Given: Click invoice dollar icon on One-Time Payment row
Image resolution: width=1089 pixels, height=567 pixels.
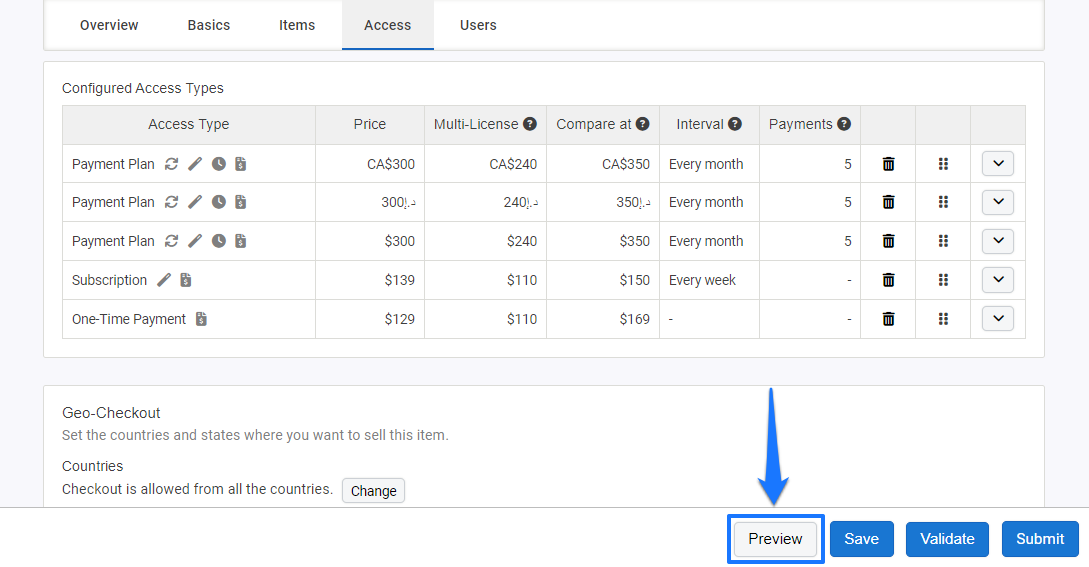Looking at the screenshot, I should (x=201, y=319).
